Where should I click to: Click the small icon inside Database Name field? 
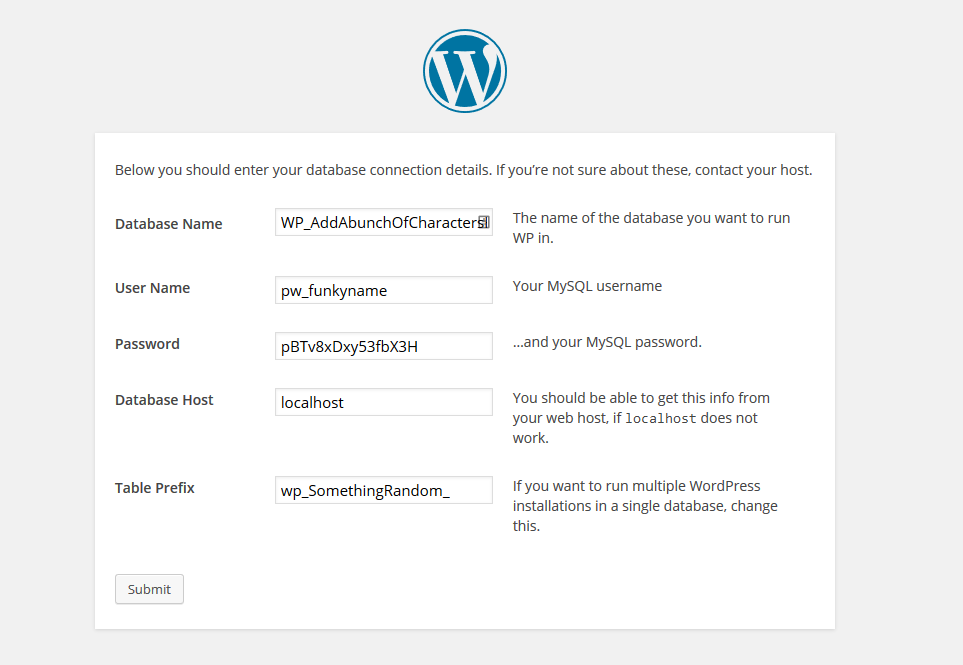point(482,222)
